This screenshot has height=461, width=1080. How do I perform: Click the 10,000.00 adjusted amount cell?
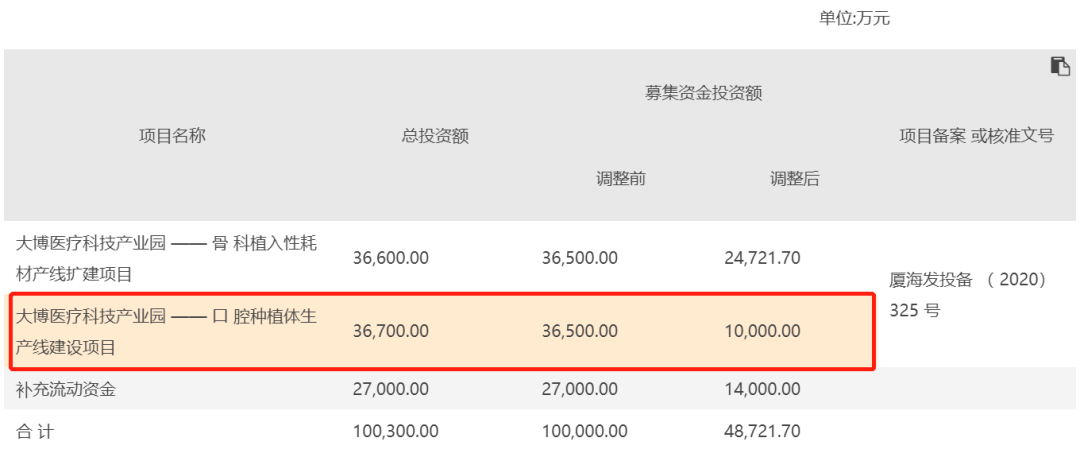click(762, 331)
